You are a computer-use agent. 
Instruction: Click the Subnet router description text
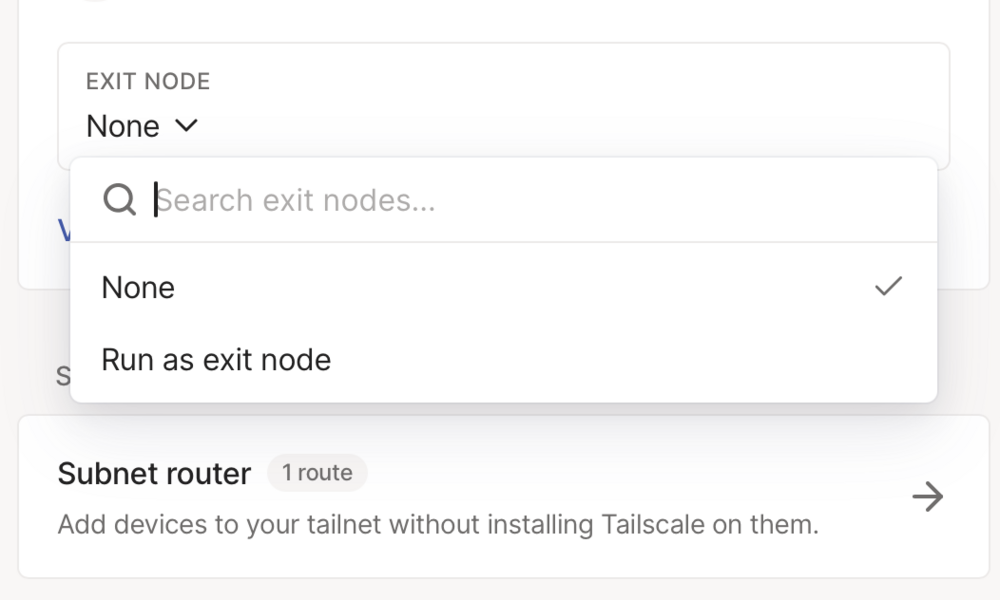point(438,525)
